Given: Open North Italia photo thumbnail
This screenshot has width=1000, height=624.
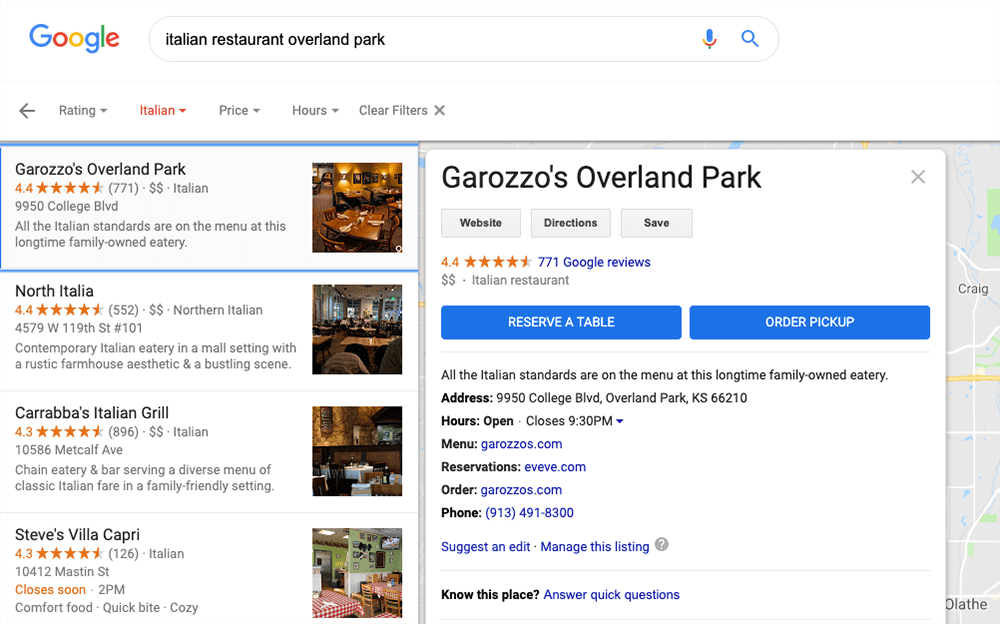Looking at the screenshot, I should pyautogui.click(x=357, y=329).
